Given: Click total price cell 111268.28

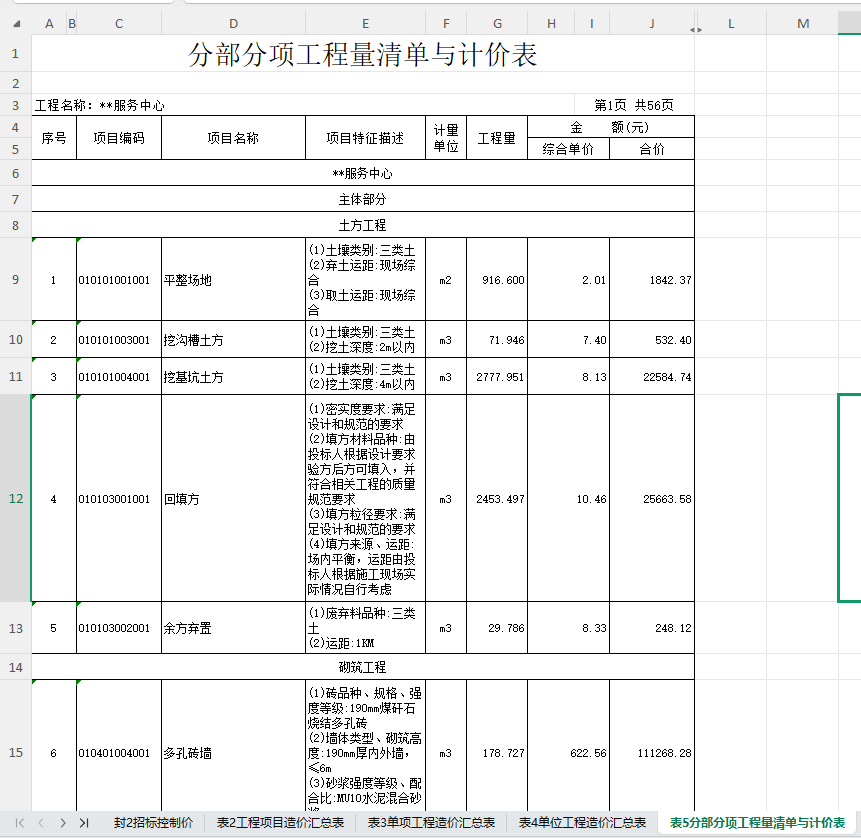Looking at the screenshot, I should click(x=652, y=753).
